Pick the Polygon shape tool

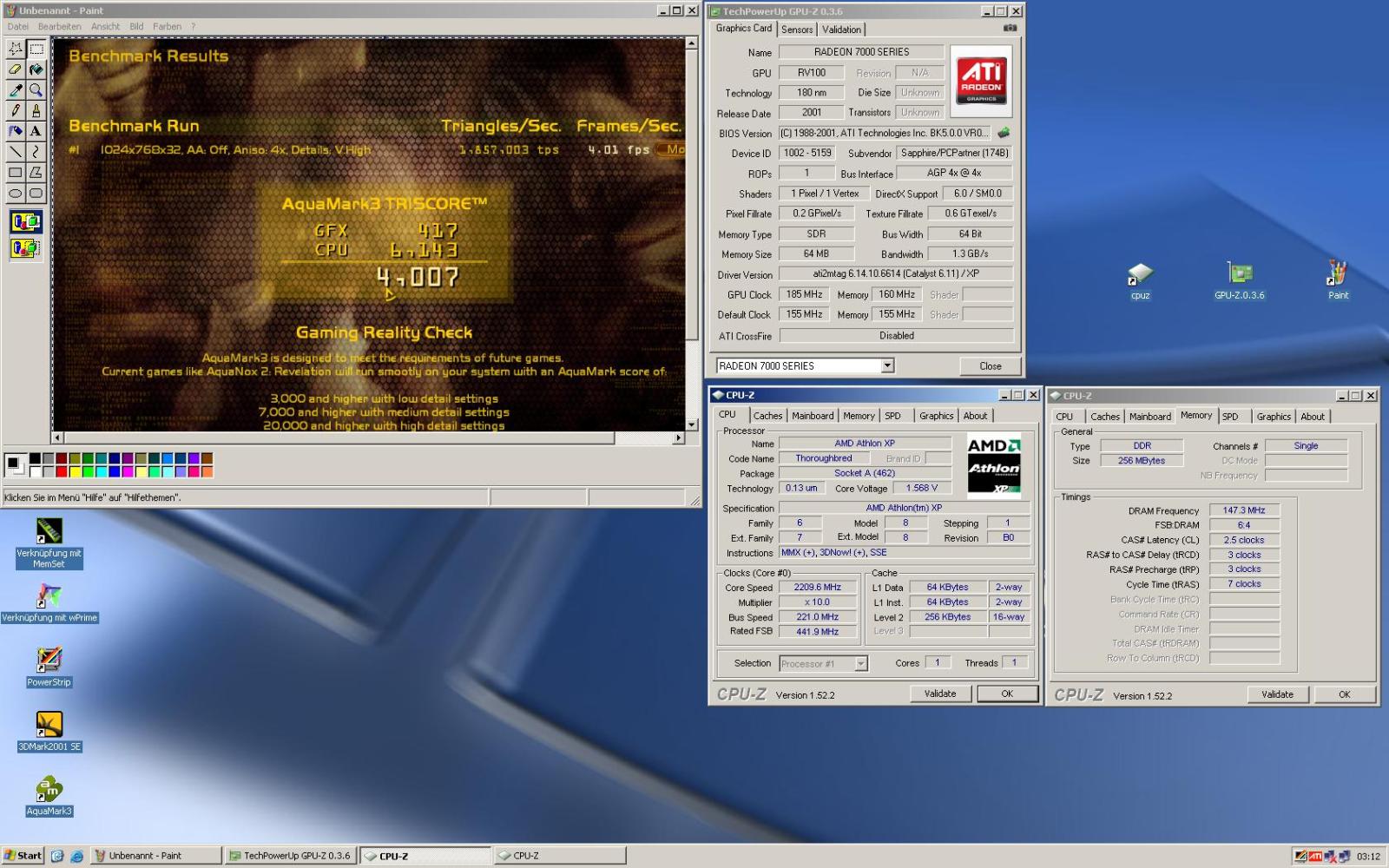click(36, 173)
